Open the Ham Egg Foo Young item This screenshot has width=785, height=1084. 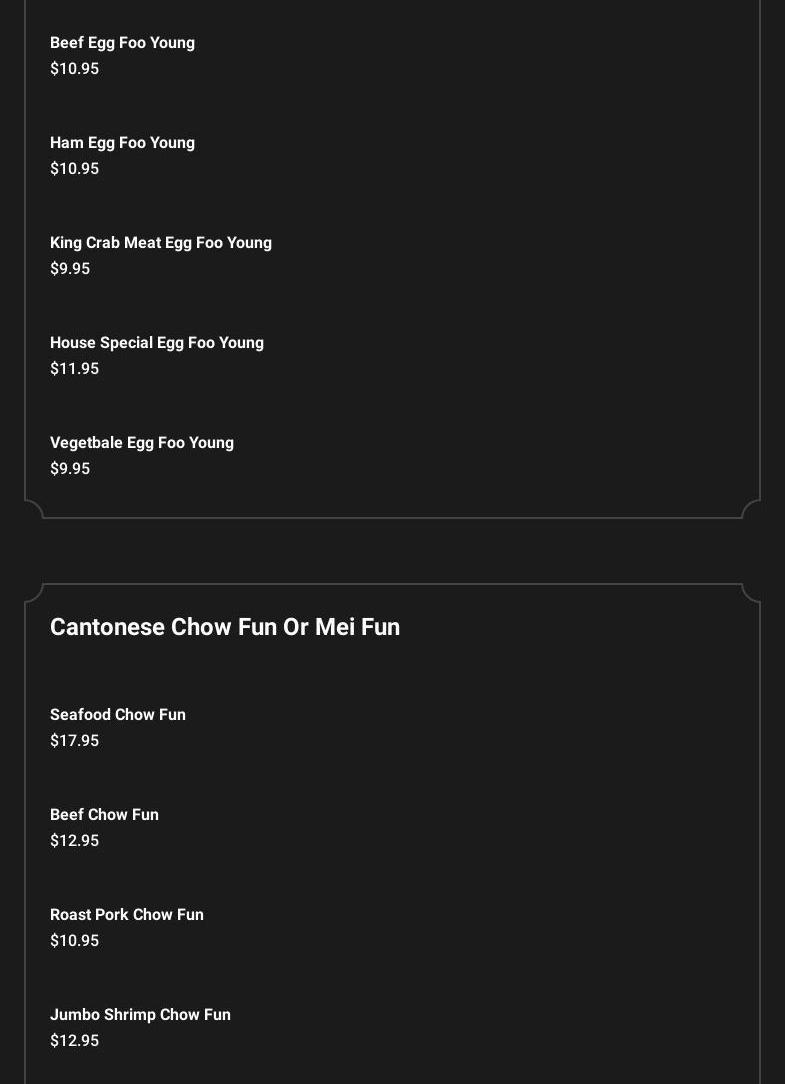click(x=122, y=143)
